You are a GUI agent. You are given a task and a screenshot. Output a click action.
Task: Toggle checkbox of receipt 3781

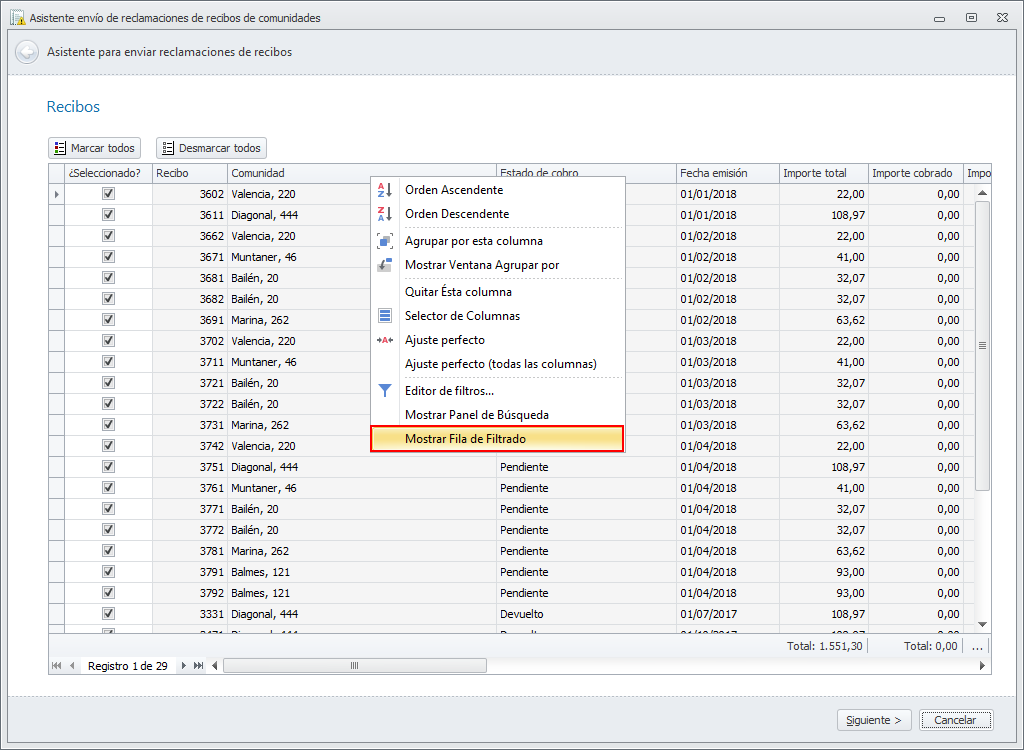click(x=108, y=550)
